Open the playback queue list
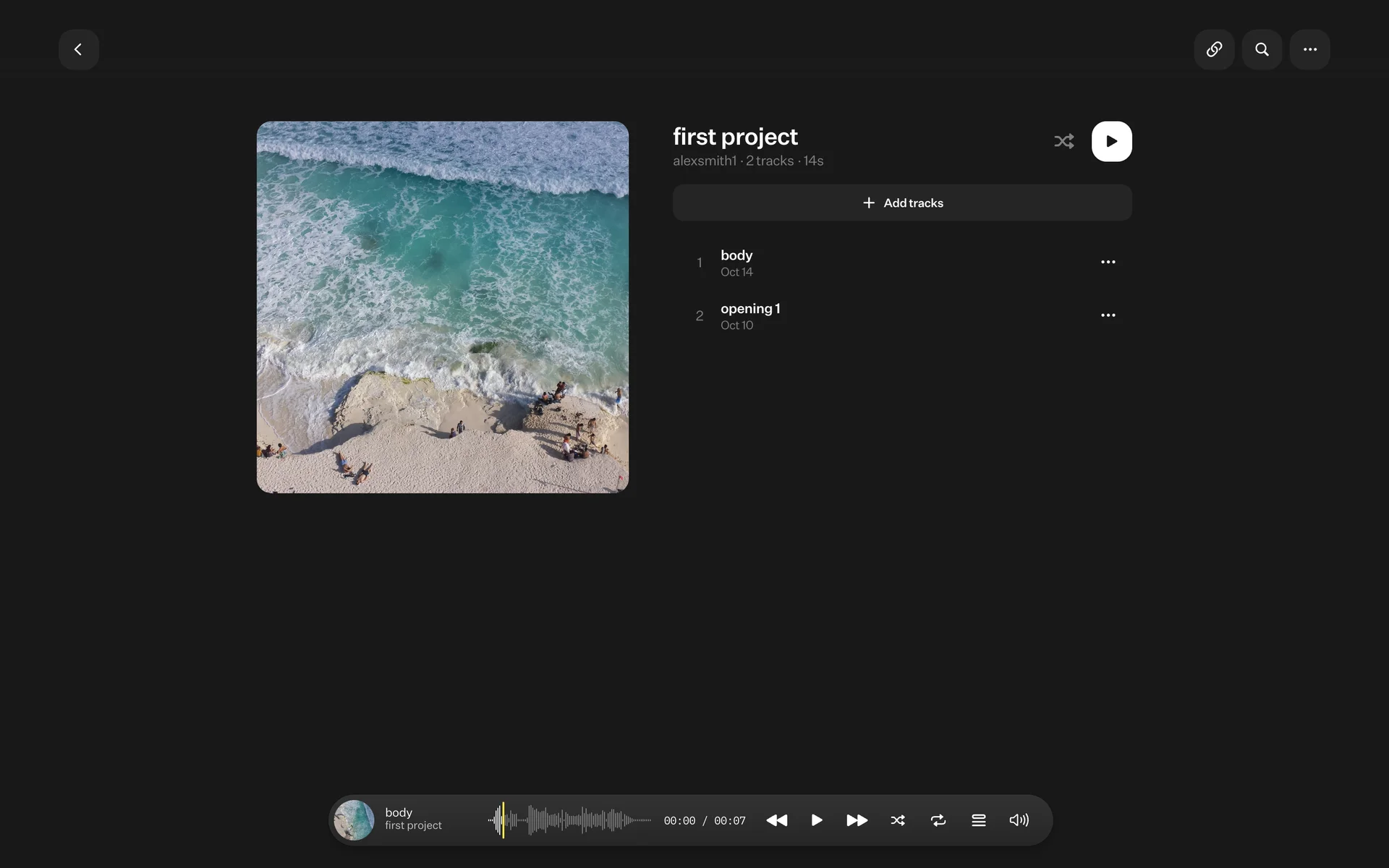 978,820
